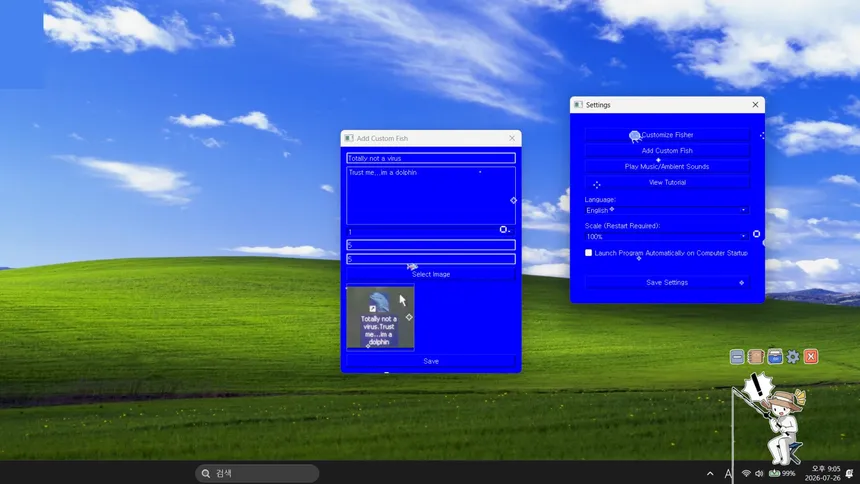
Task: Click Play Music/Ambient Sounds button
Action: [667, 166]
